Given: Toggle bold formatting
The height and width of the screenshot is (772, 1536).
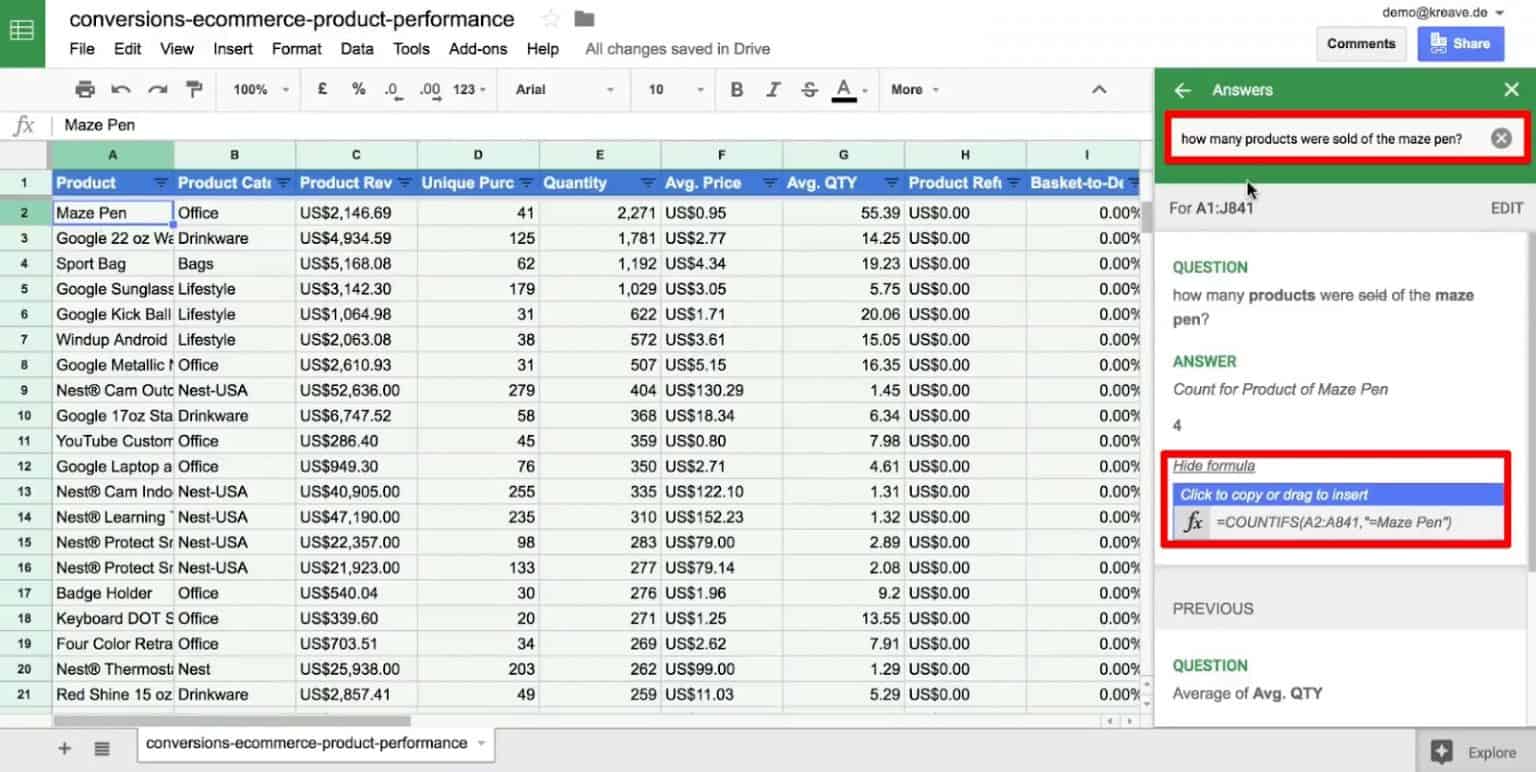Looking at the screenshot, I should coord(737,89).
